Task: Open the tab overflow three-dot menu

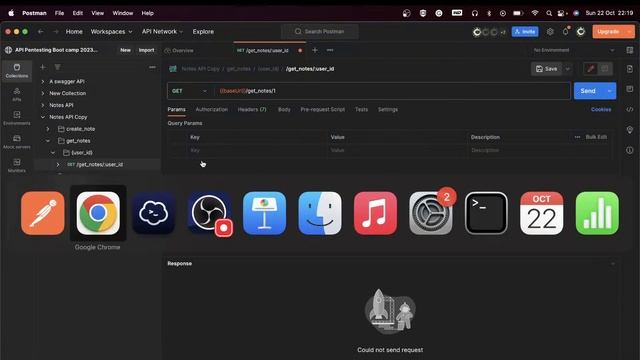Action: pos(330,50)
